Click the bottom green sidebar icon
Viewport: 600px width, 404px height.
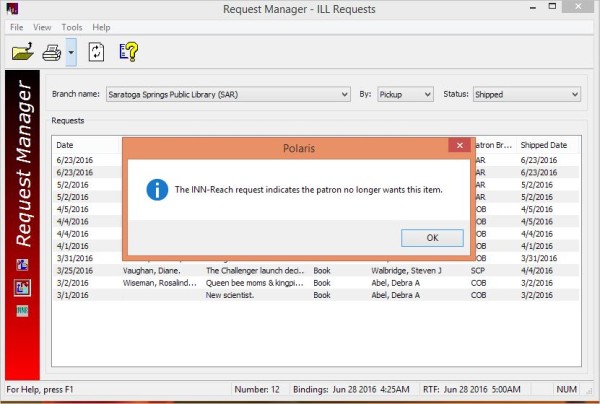(x=22, y=311)
